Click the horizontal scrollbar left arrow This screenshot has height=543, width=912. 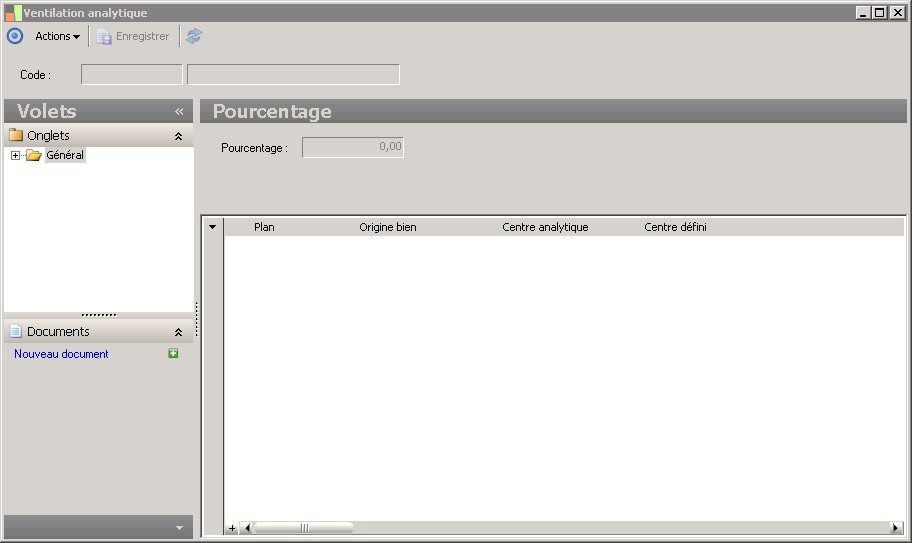coord(247,528)
